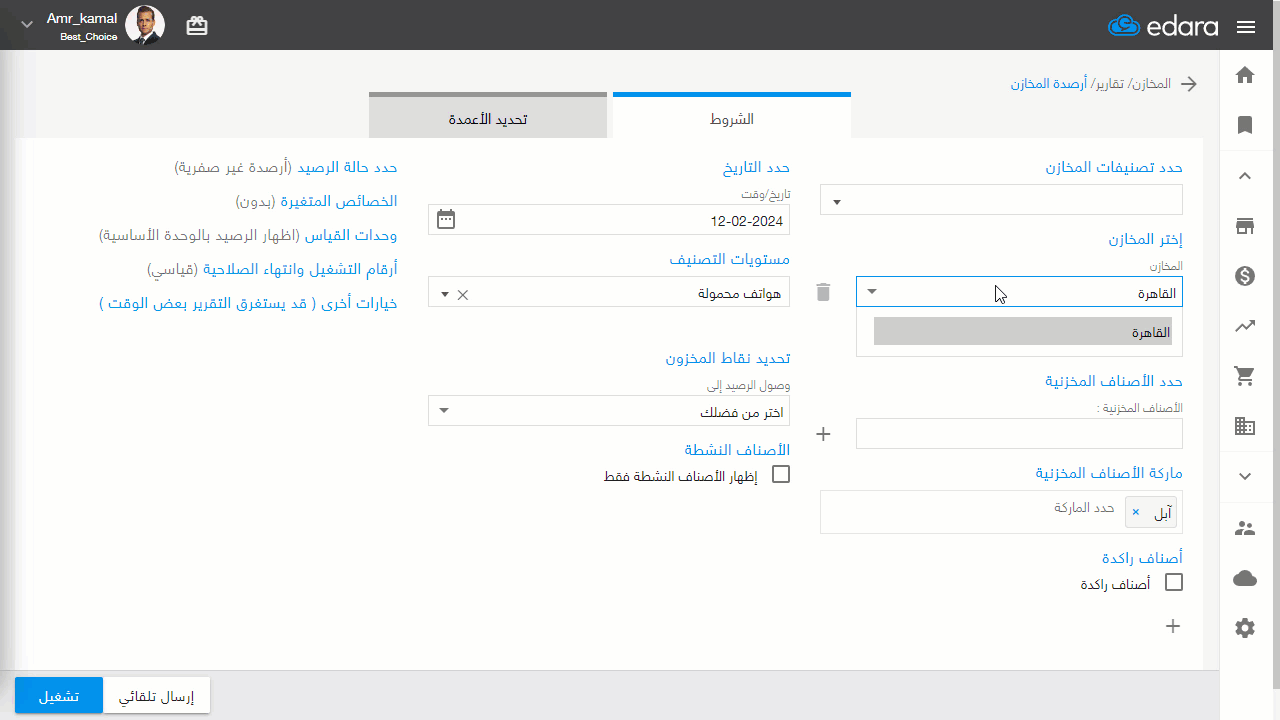Click the back arrow in breadcrumb

(1189, 84)
